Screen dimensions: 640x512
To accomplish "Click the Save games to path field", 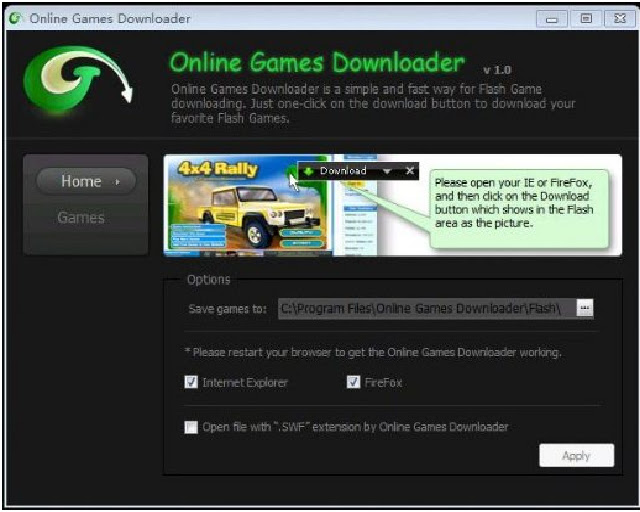I will tap(427, 308).
